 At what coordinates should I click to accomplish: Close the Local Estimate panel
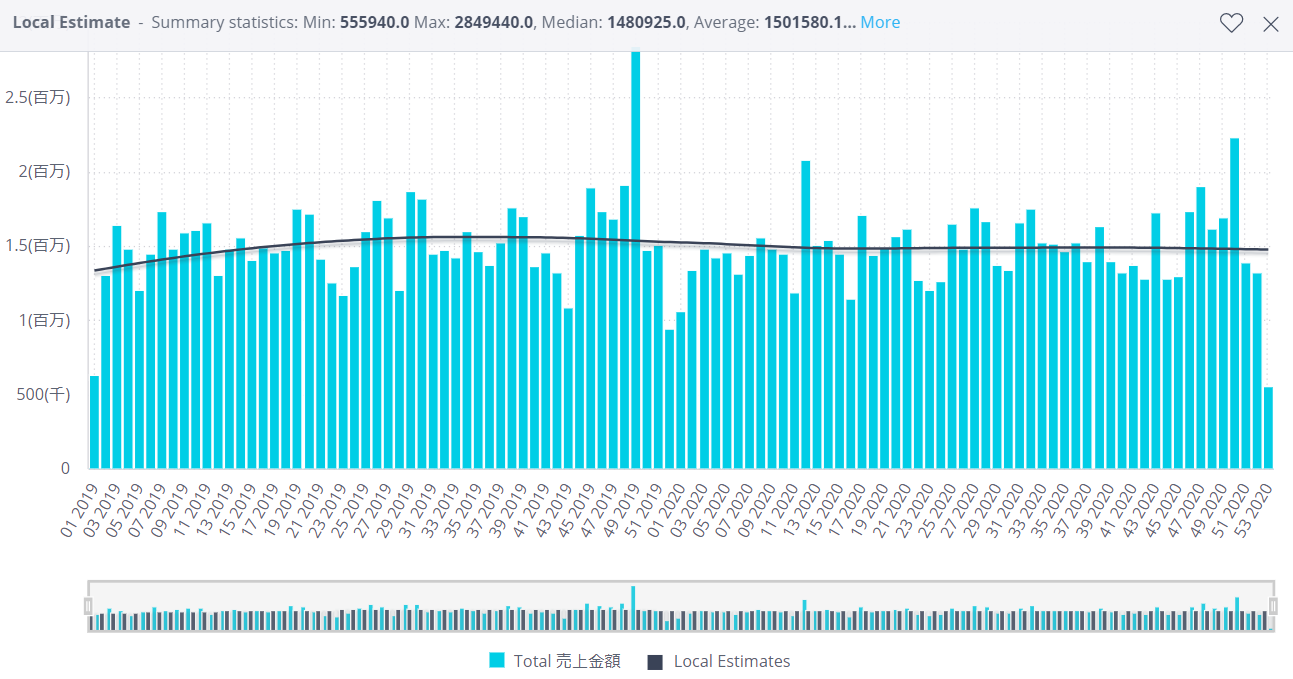click(1271, 24)
